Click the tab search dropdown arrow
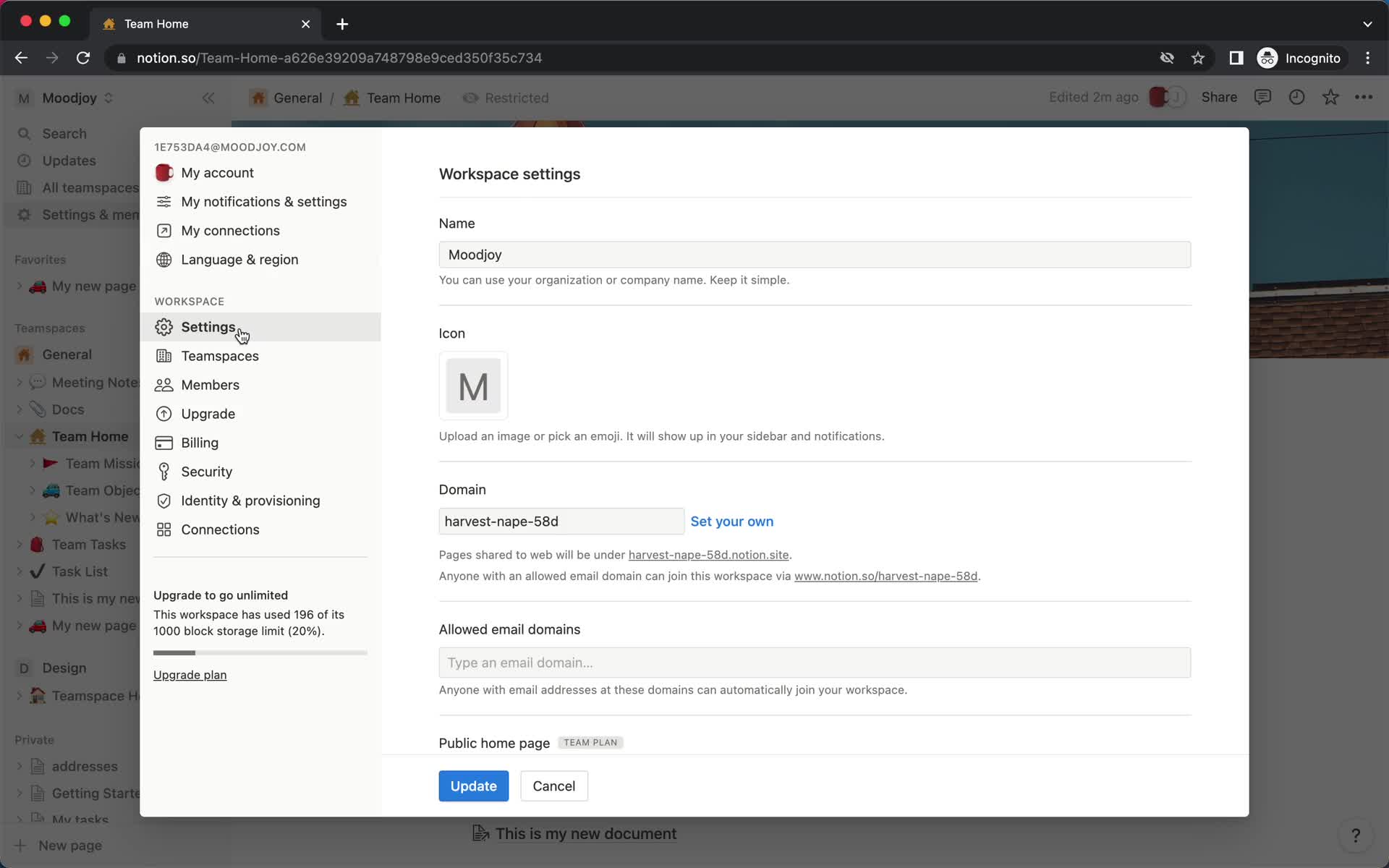This screenshot has height=868, width=1389. [x=1367, y=24]
